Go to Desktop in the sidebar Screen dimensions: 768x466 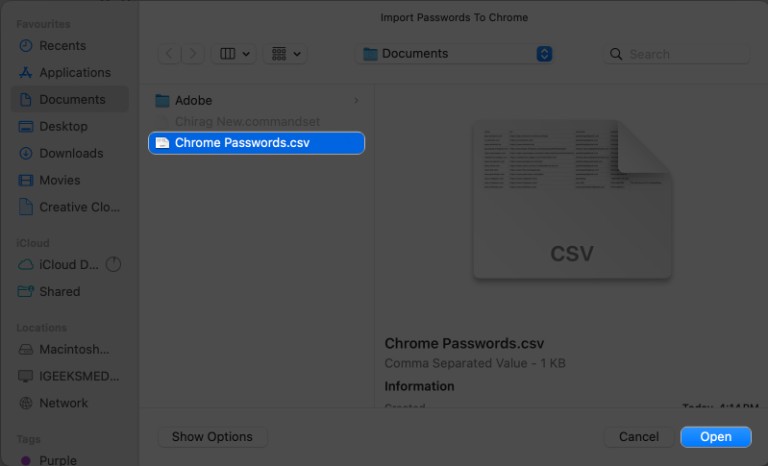(x=63, y=127)
